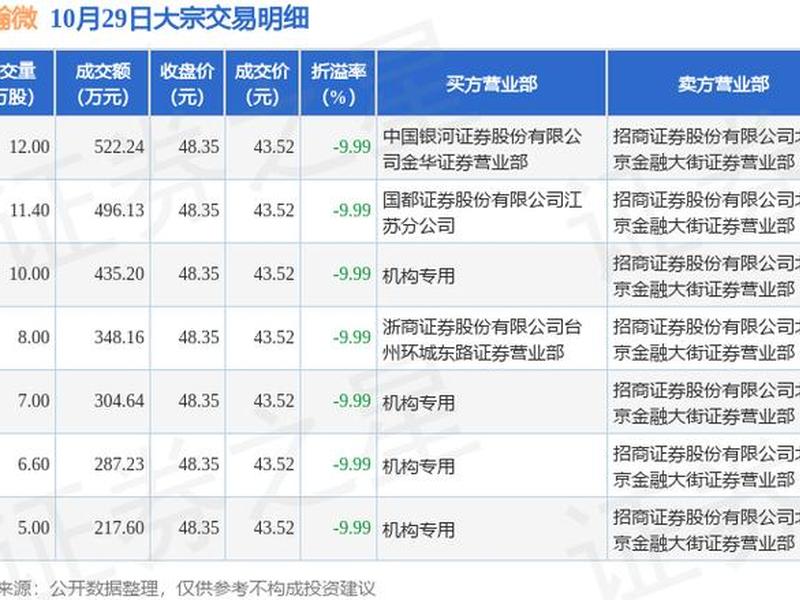Click the 11.40 volume cell

coord(30,210)
